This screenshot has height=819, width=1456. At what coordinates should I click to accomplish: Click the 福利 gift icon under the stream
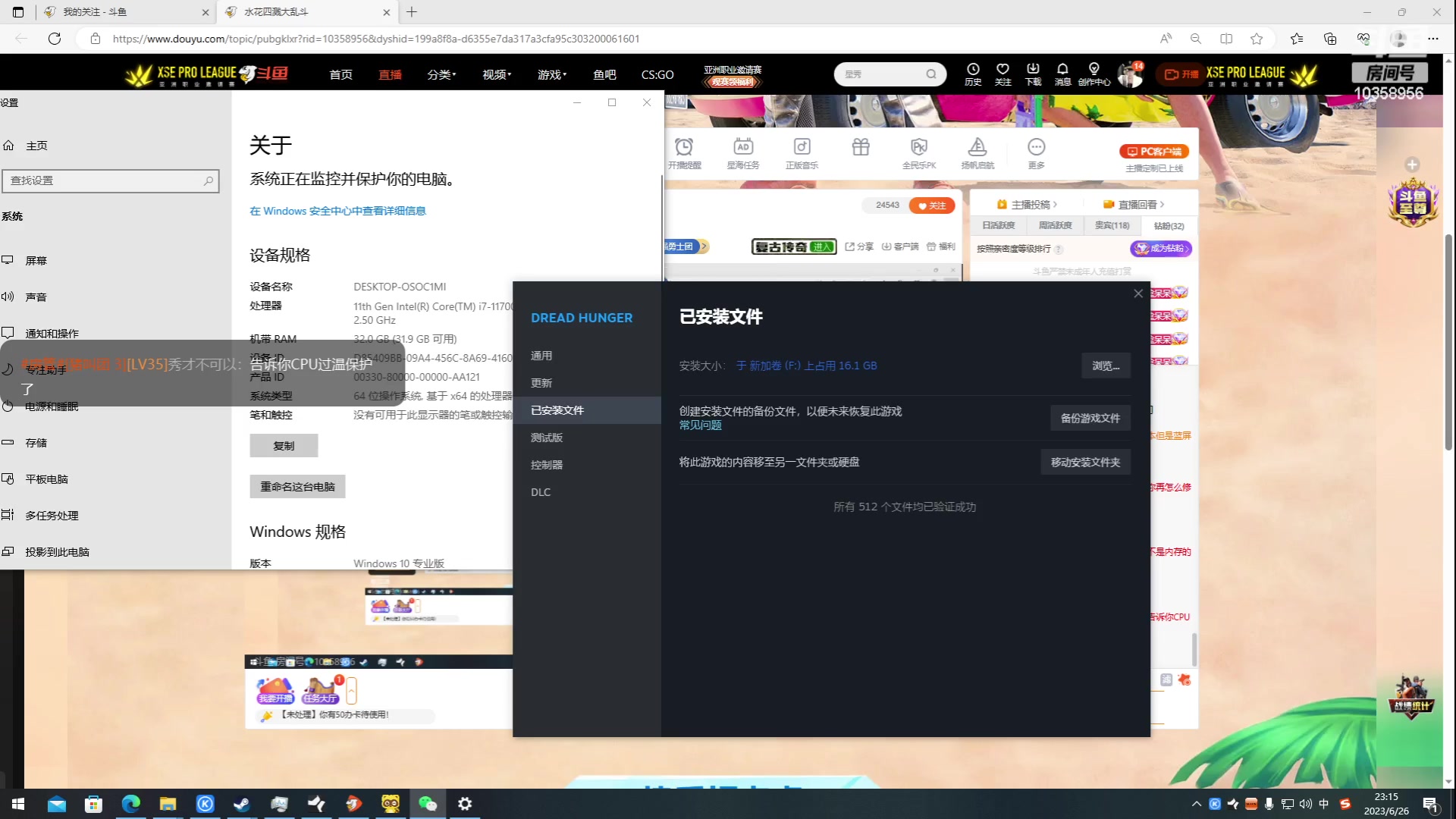[940, 246]
